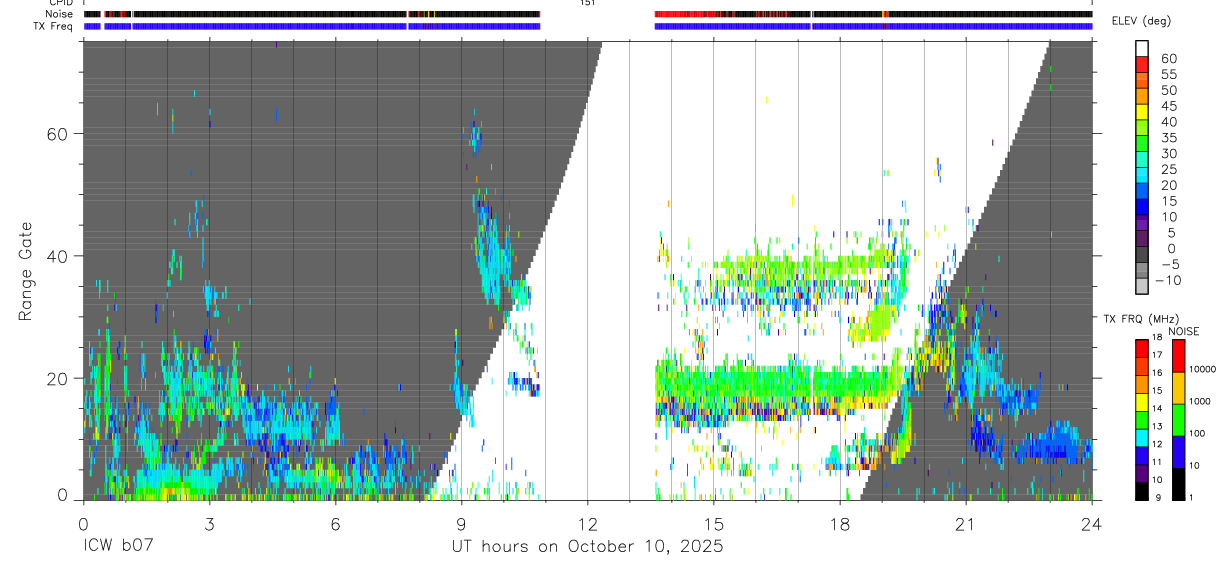This screenshot has height=567, width=1228.
Task: Select the 'Noise' row label at top left
Action: 59,14
